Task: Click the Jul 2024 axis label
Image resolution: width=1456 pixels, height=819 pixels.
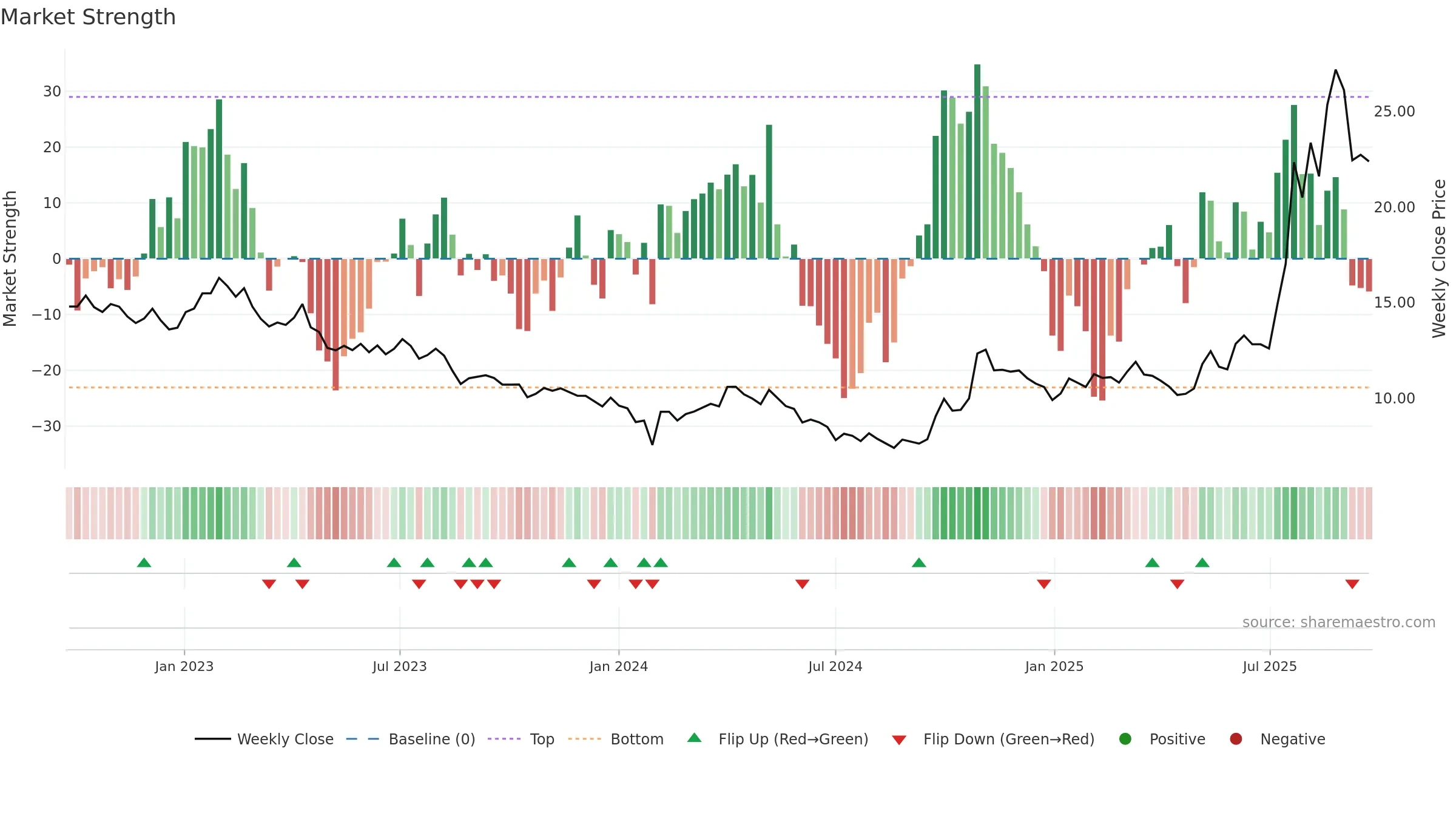Action: [835, 666]
